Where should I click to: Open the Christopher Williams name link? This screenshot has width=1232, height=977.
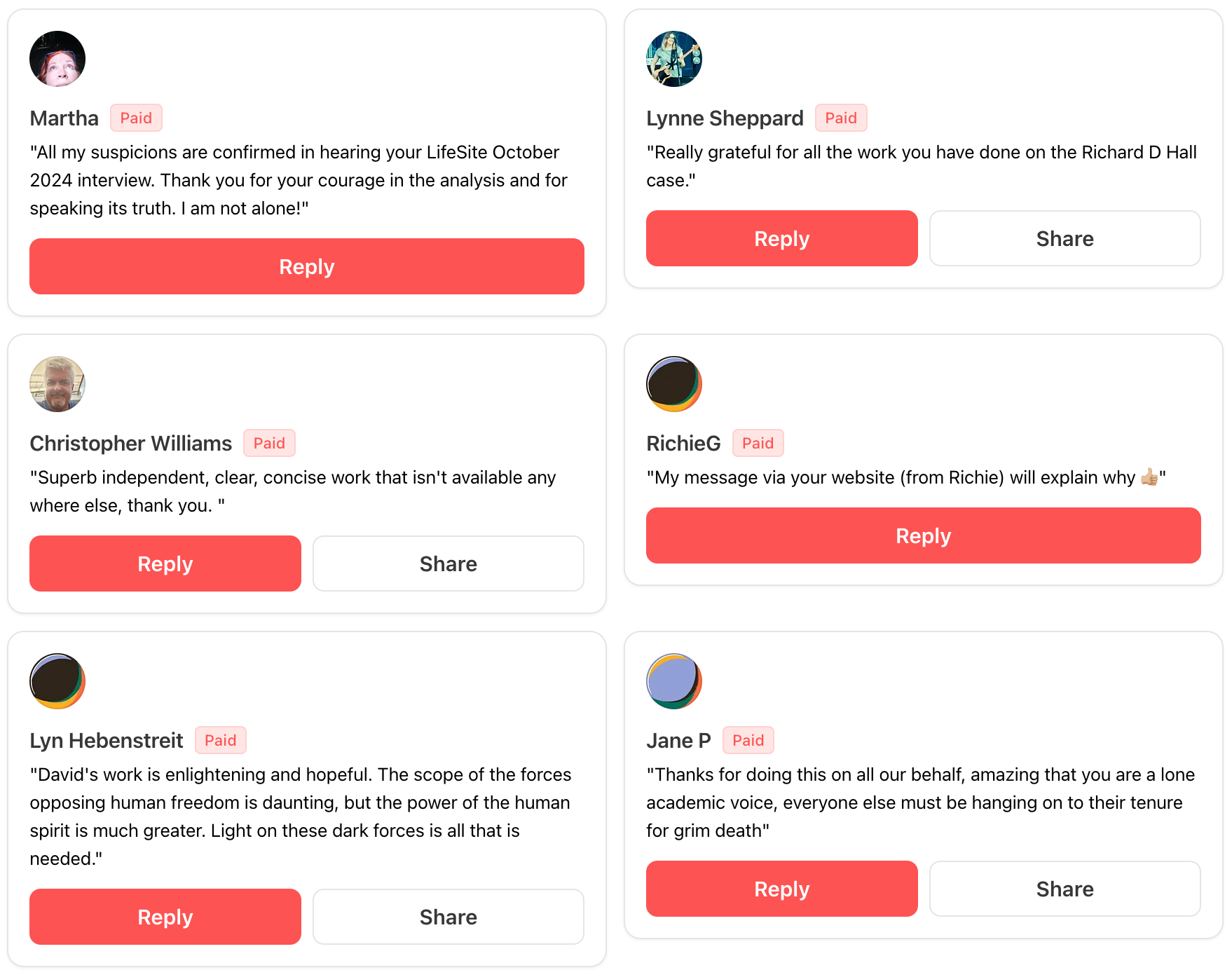130,444
